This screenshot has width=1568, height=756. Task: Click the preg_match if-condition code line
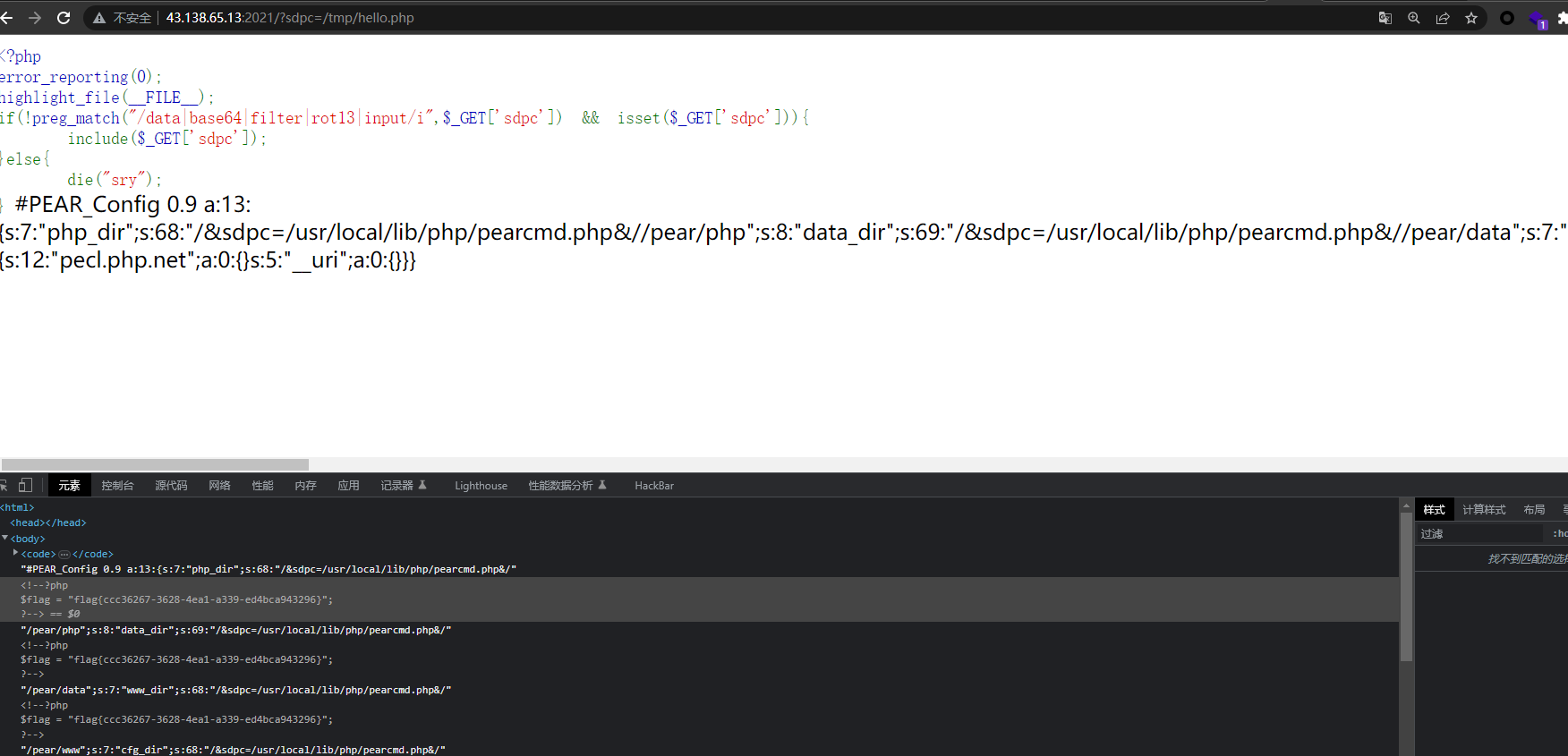coord(405,118)
